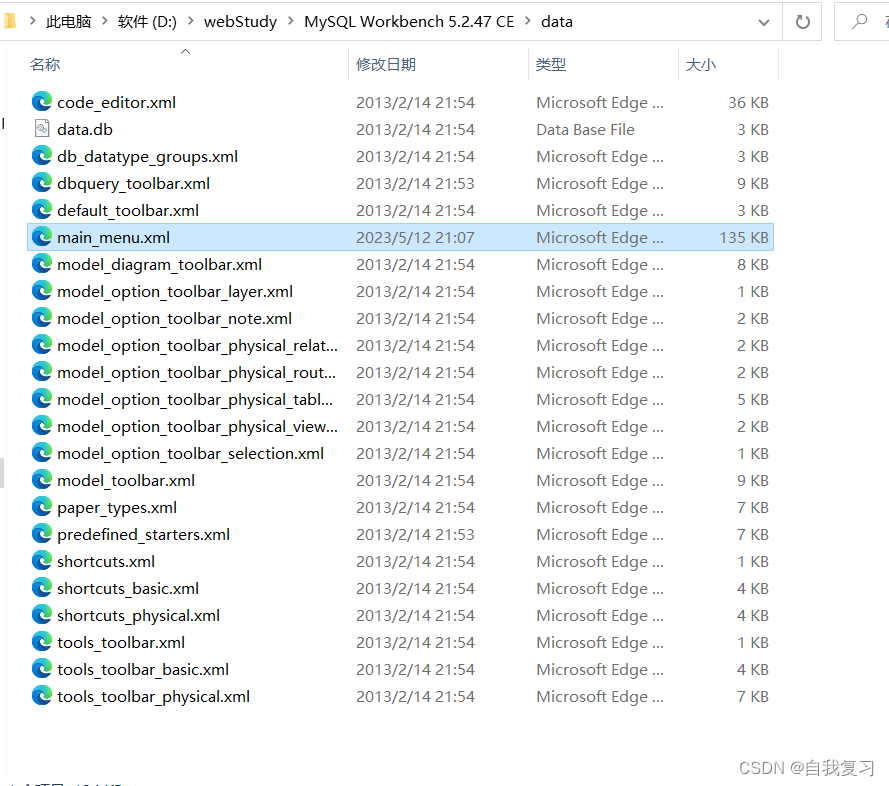889x786 pixels.
Task: Click MySQL Workbench 5.2.47 CE breadcrumb
Action: pyautogui.click(x=411, y=21)
